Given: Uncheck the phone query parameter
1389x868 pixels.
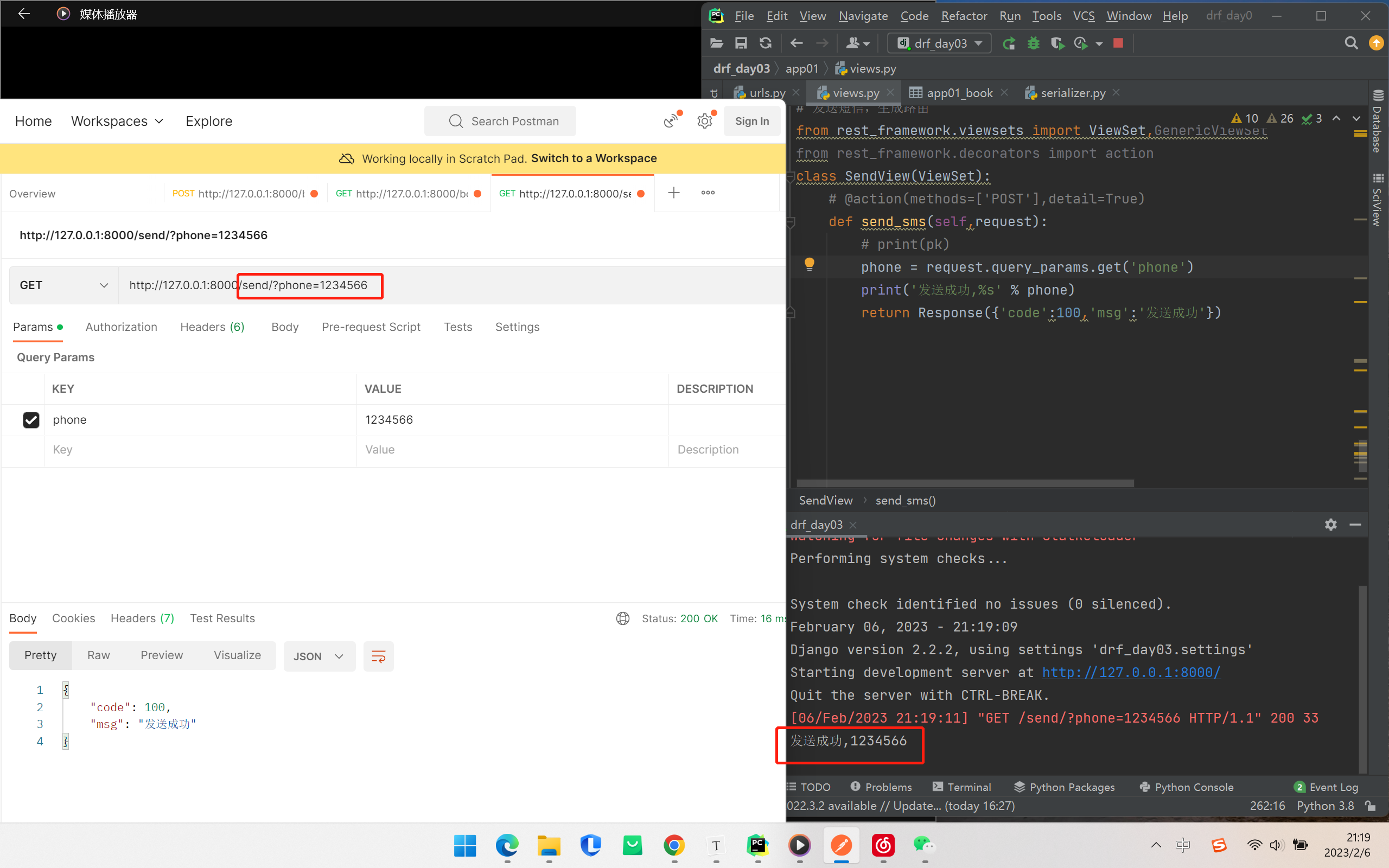Looking at the screenshot, I should point(31,420).
